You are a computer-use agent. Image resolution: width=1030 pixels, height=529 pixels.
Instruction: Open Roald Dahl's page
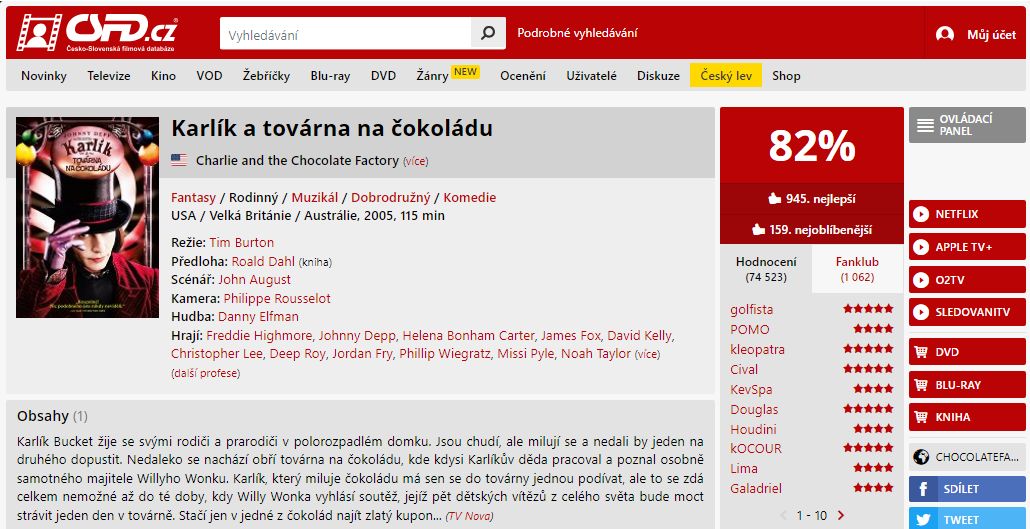(263, 261)
